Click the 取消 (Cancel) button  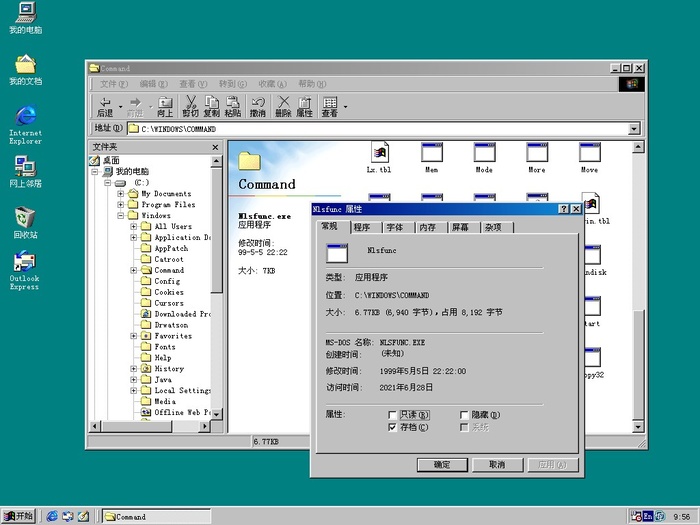click(x=497, y=465)
